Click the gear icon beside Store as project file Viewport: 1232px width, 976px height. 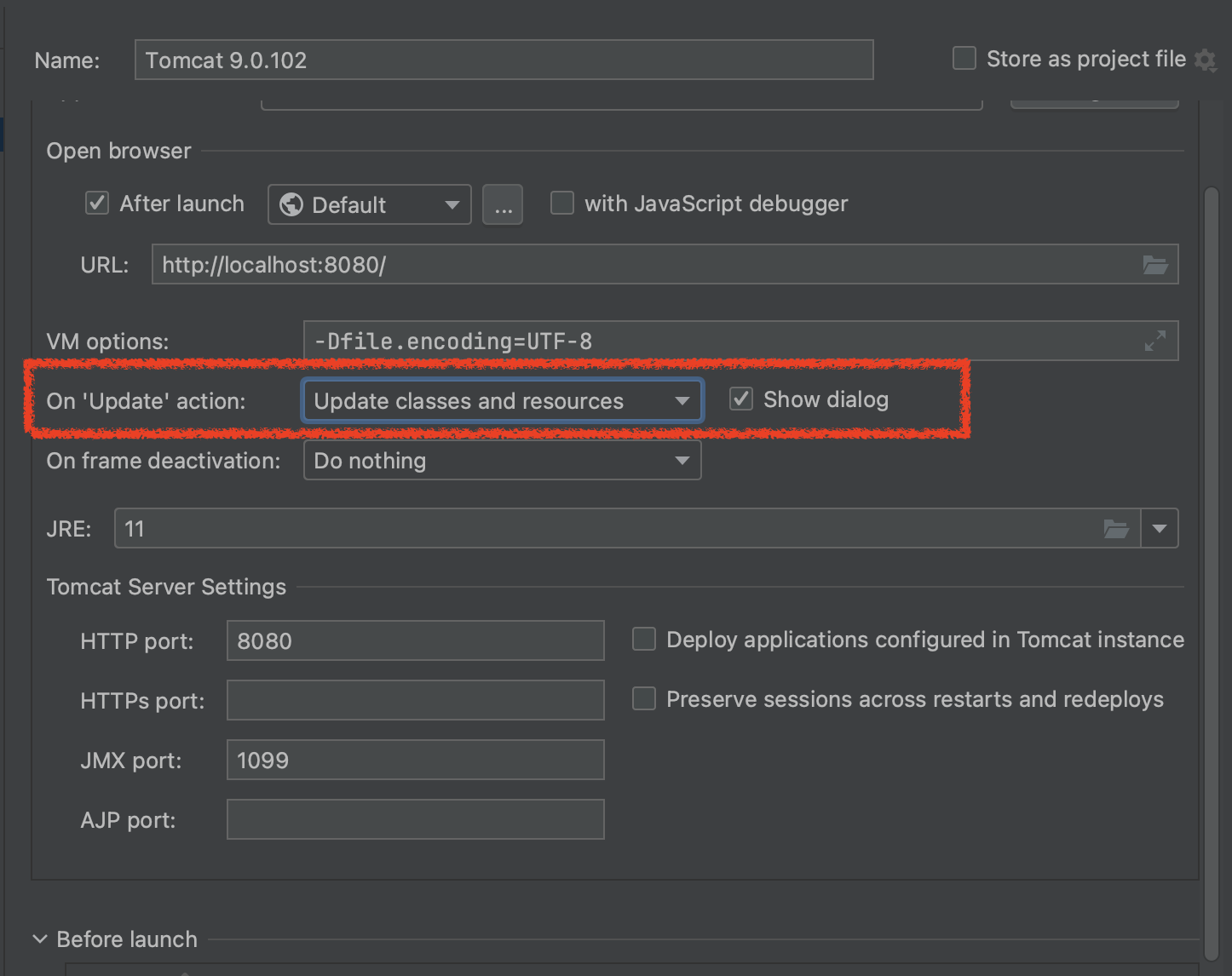1205,60
